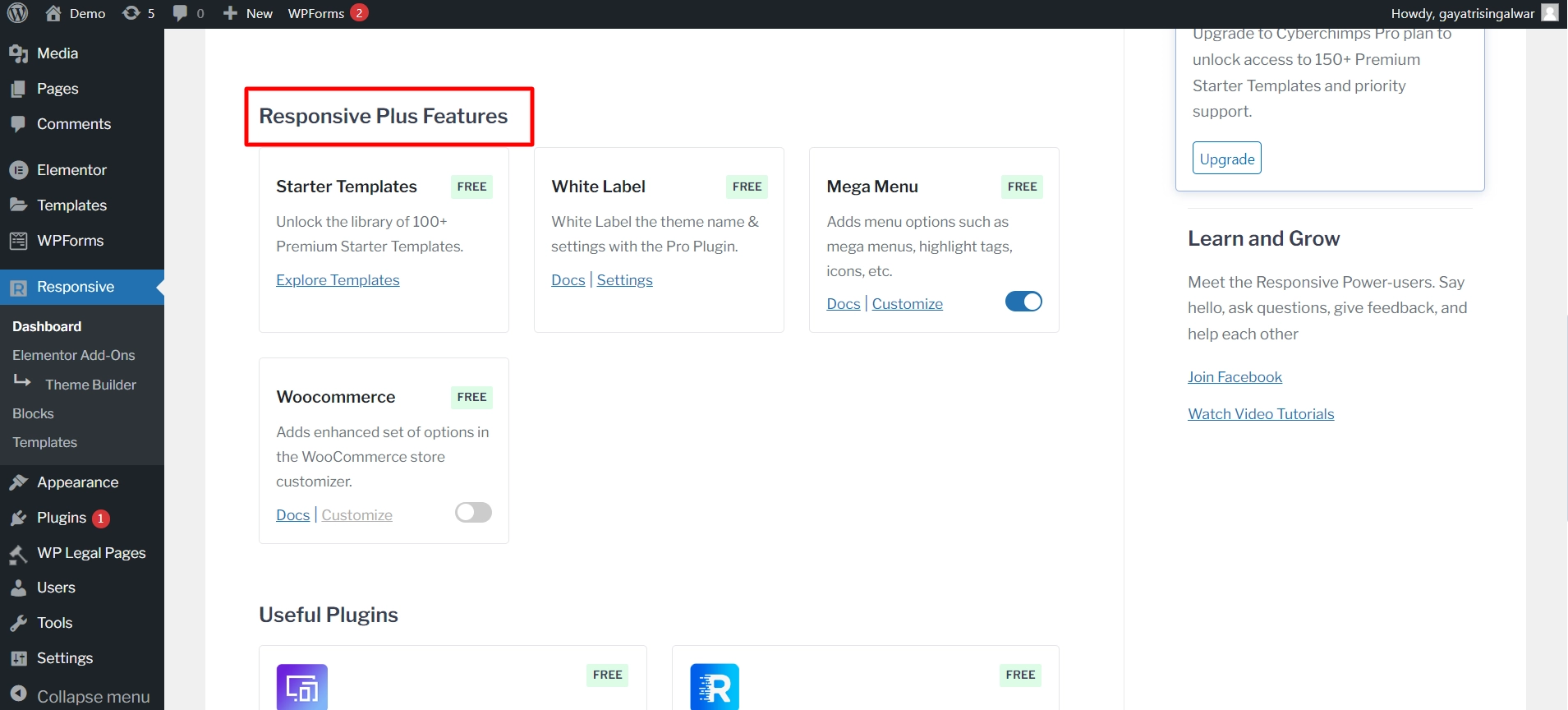
Task: Click the Plugins update badge 1
Action: [x=101, y=519]
